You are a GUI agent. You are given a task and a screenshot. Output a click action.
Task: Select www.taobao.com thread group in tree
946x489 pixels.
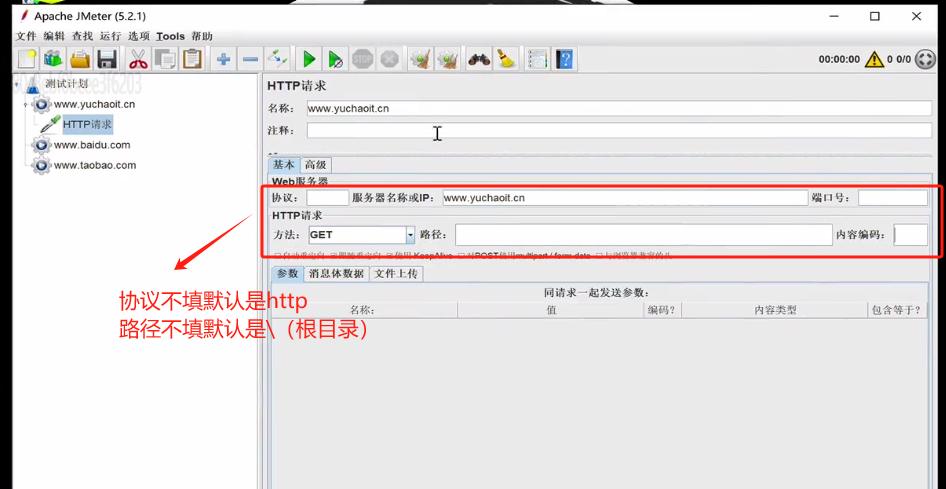click(x=95, y=165)
